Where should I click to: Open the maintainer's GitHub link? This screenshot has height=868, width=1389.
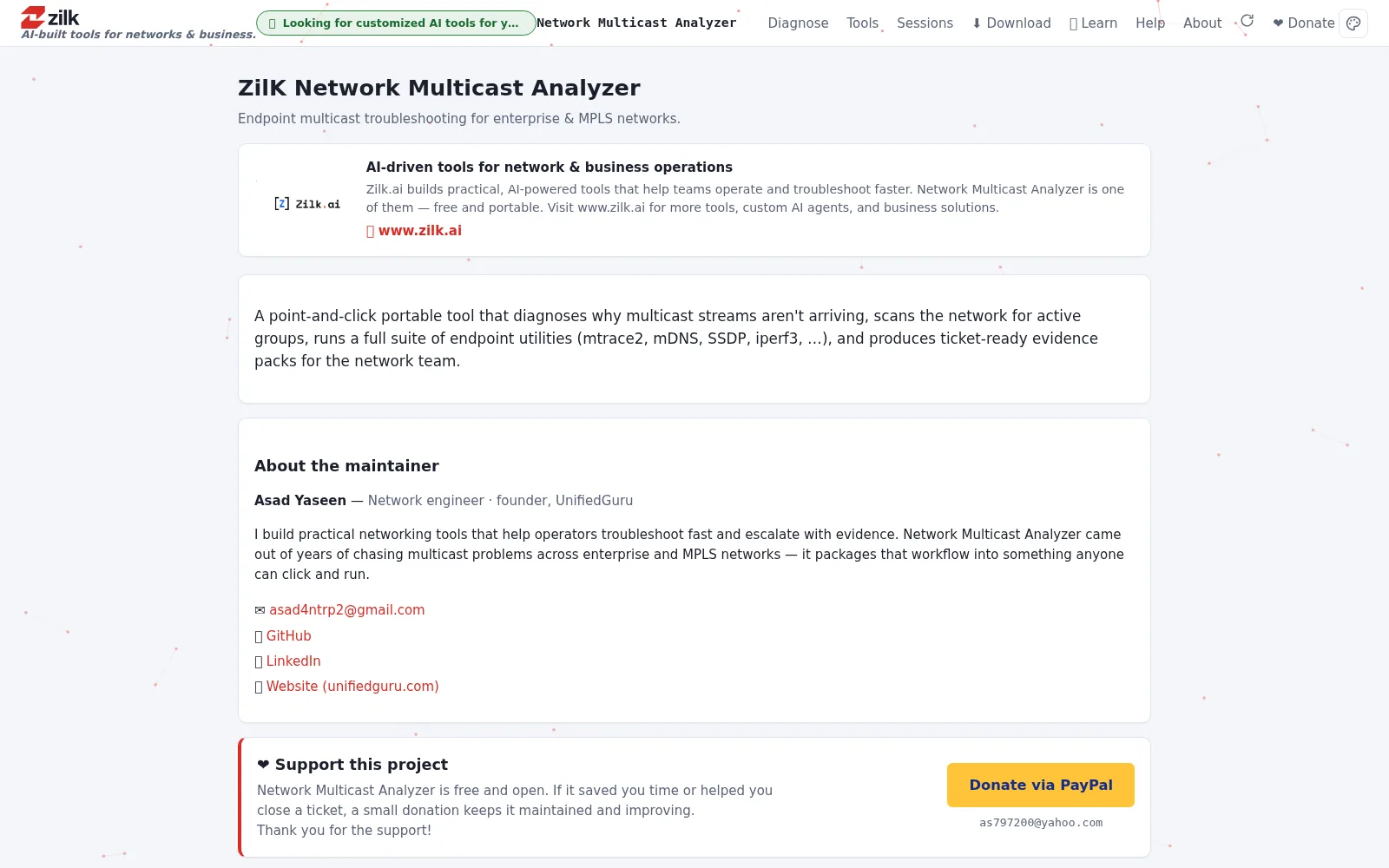[288, 636]
